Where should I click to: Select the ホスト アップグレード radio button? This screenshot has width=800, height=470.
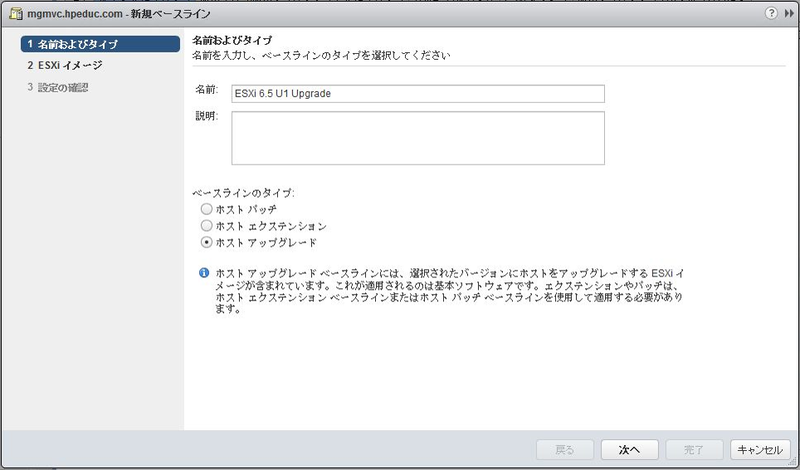click(206, 242)
